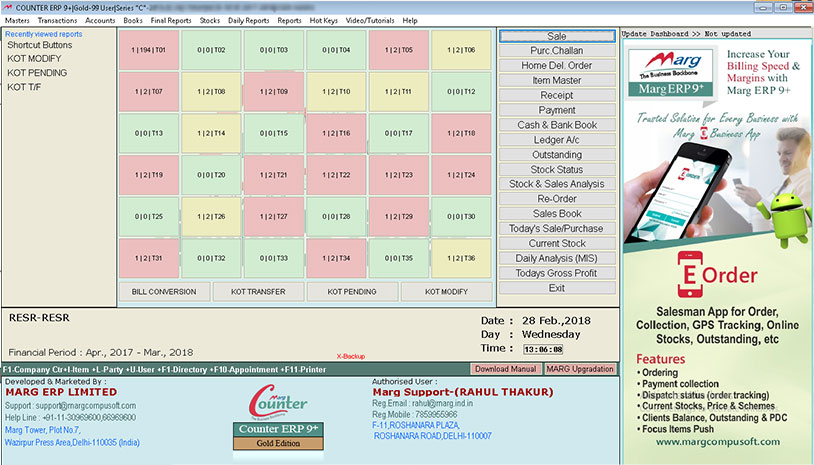Select table T14 tile
The height and width of the screenshot is (465, 814).
pos(211,133)
